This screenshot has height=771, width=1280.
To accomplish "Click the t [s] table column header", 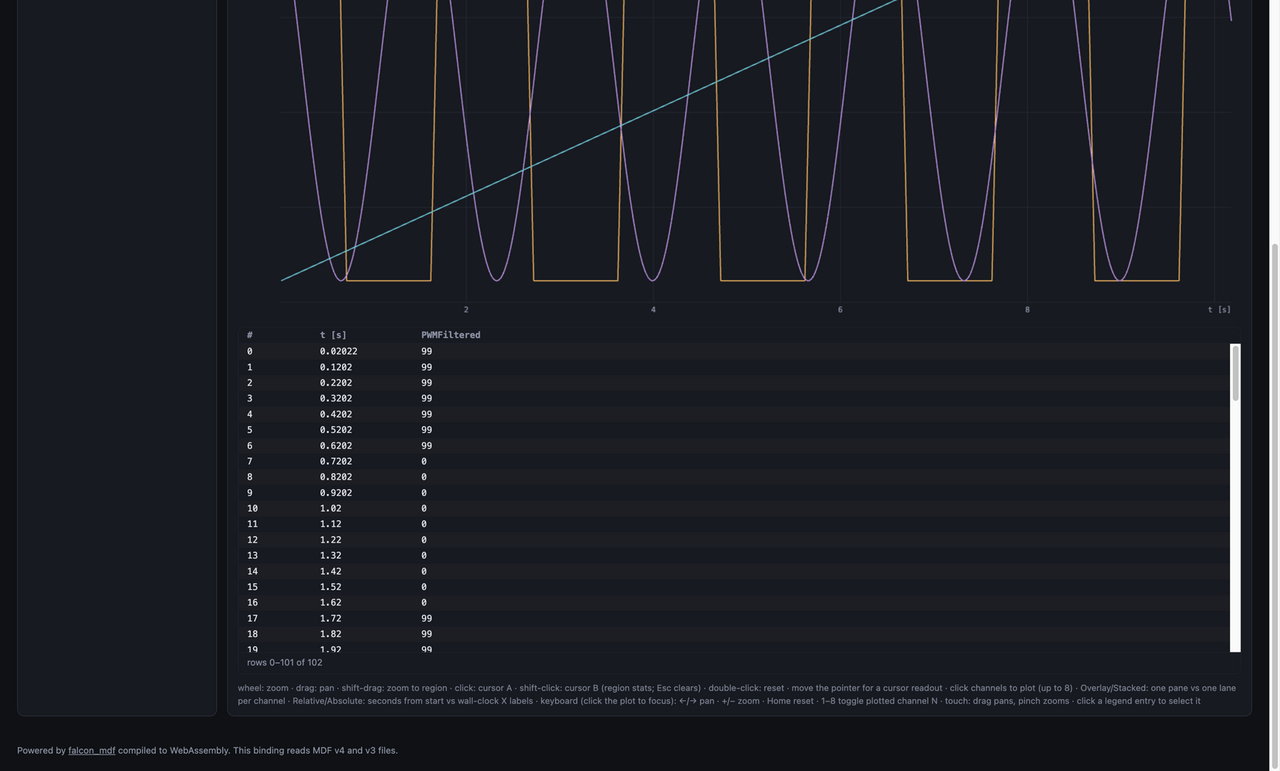I will click(x=333, y=335).
